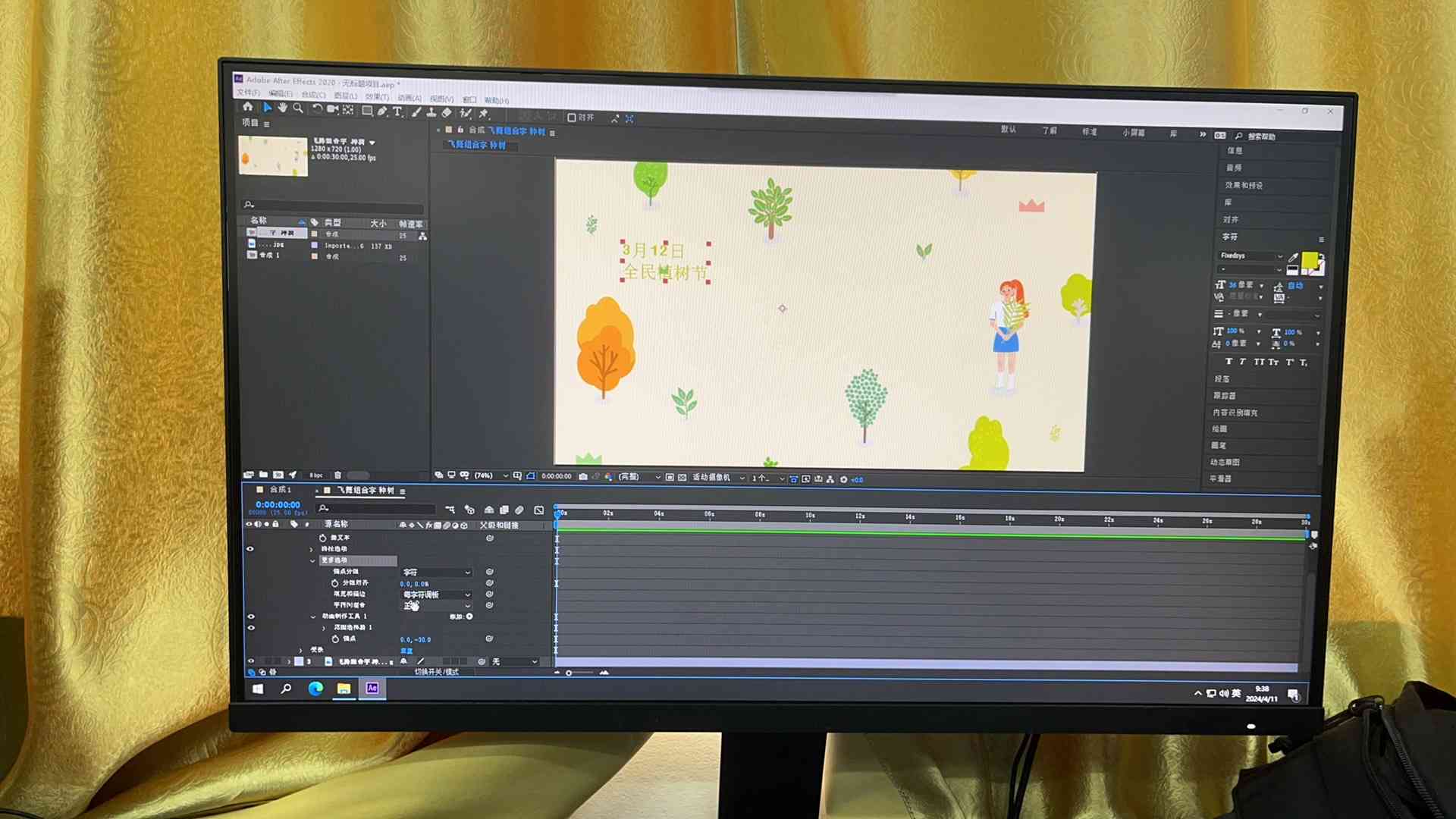Select the Unified Camera tool

pos(332,109)
